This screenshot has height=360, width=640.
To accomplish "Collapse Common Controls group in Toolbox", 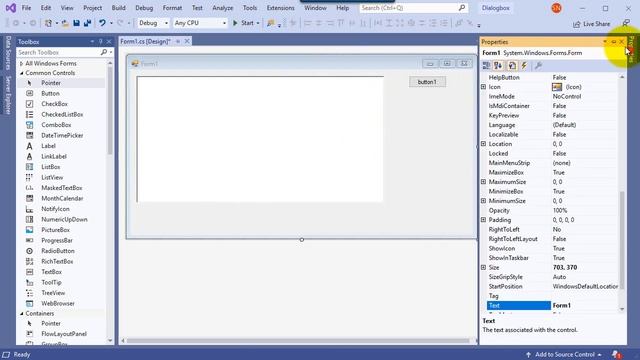I will [21, 73].
